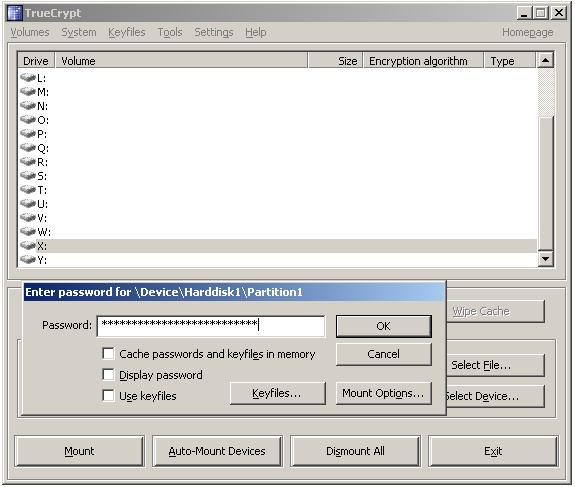Close the TrueCrypt window
575x487 pixels.
559,13
